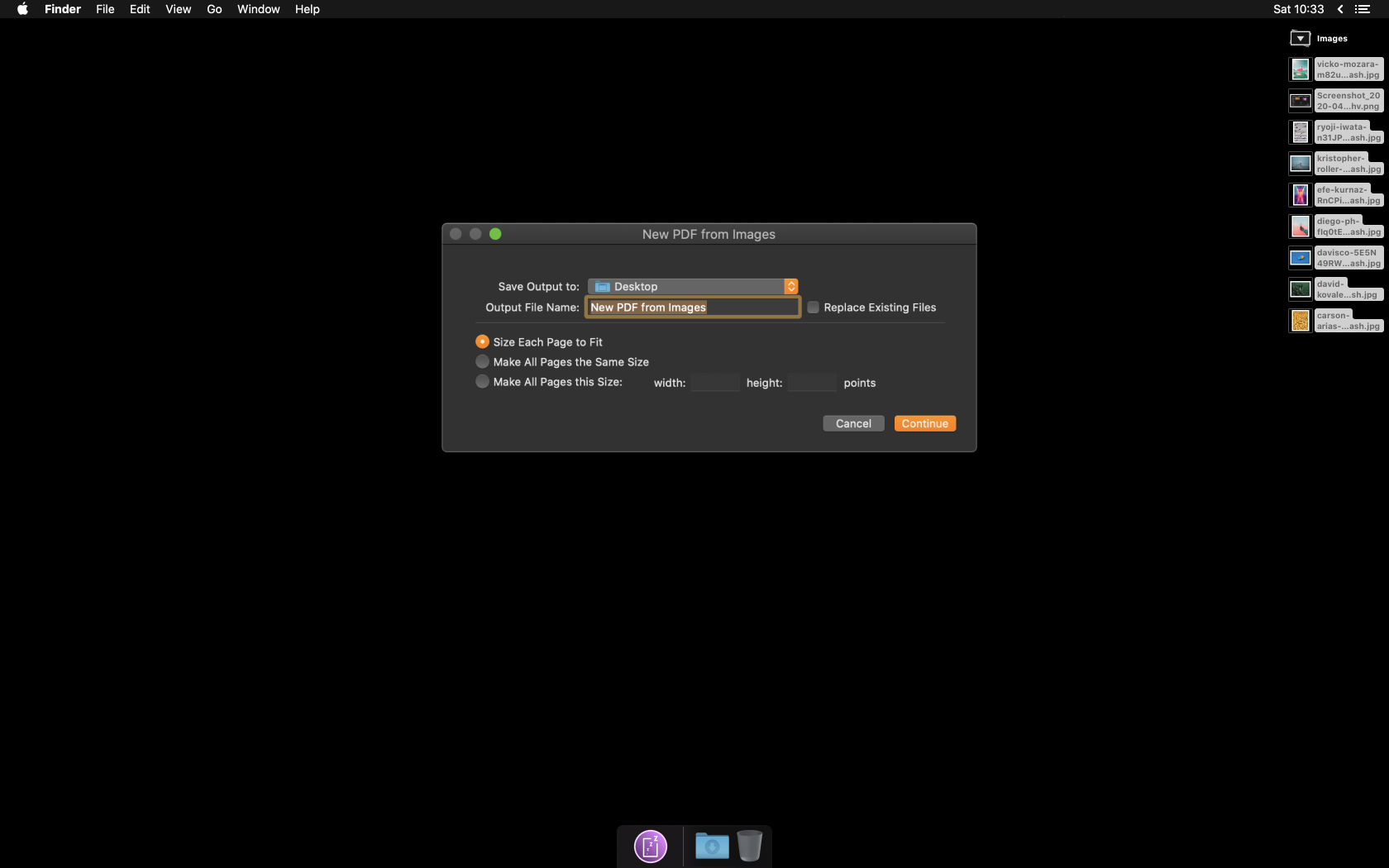Screen dimensions: 1389x868
Task: Select vicko-mozara image thumbnail
Action: 1301,69
